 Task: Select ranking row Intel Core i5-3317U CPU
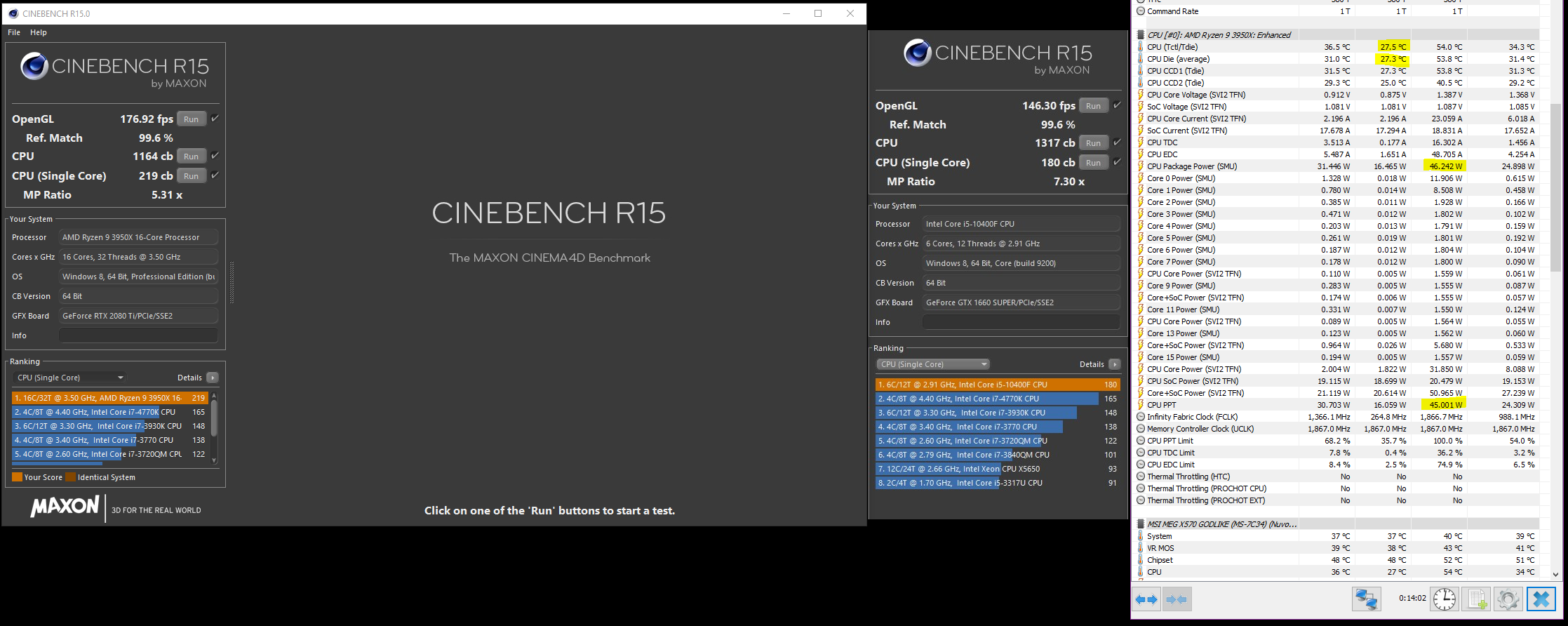(998, 483)
